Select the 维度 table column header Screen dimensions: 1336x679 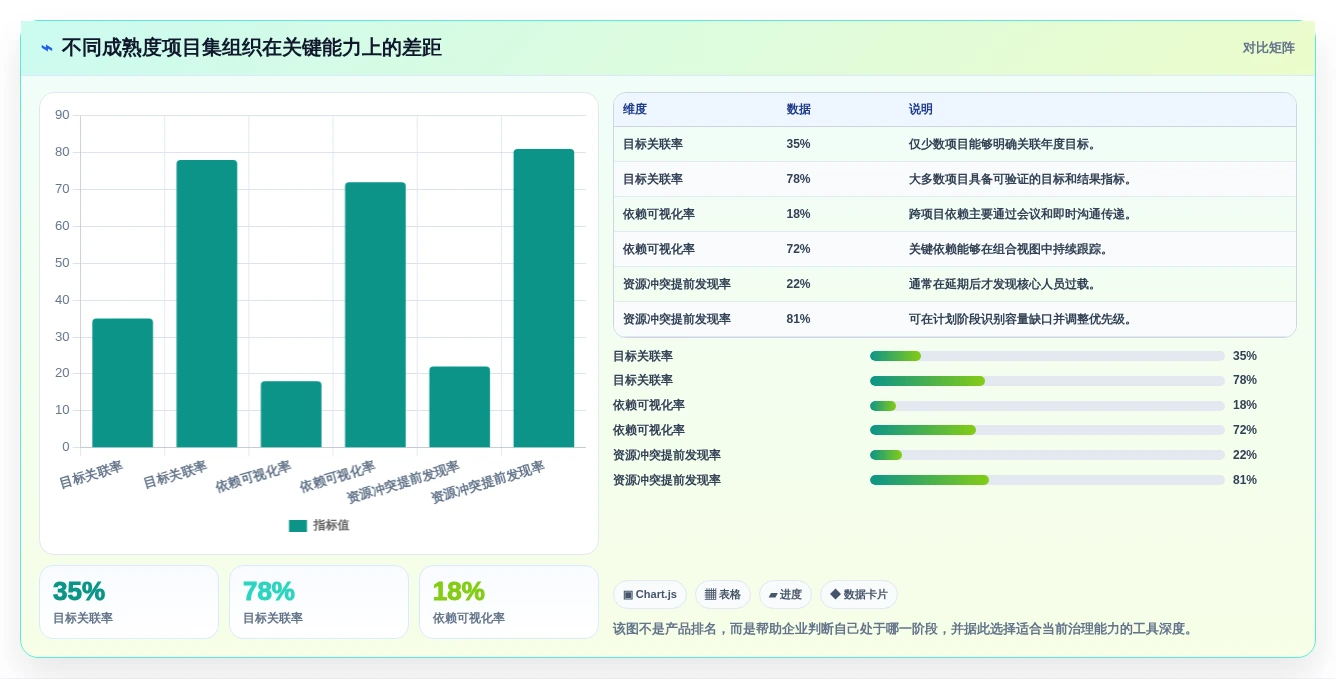coord(635,109)
